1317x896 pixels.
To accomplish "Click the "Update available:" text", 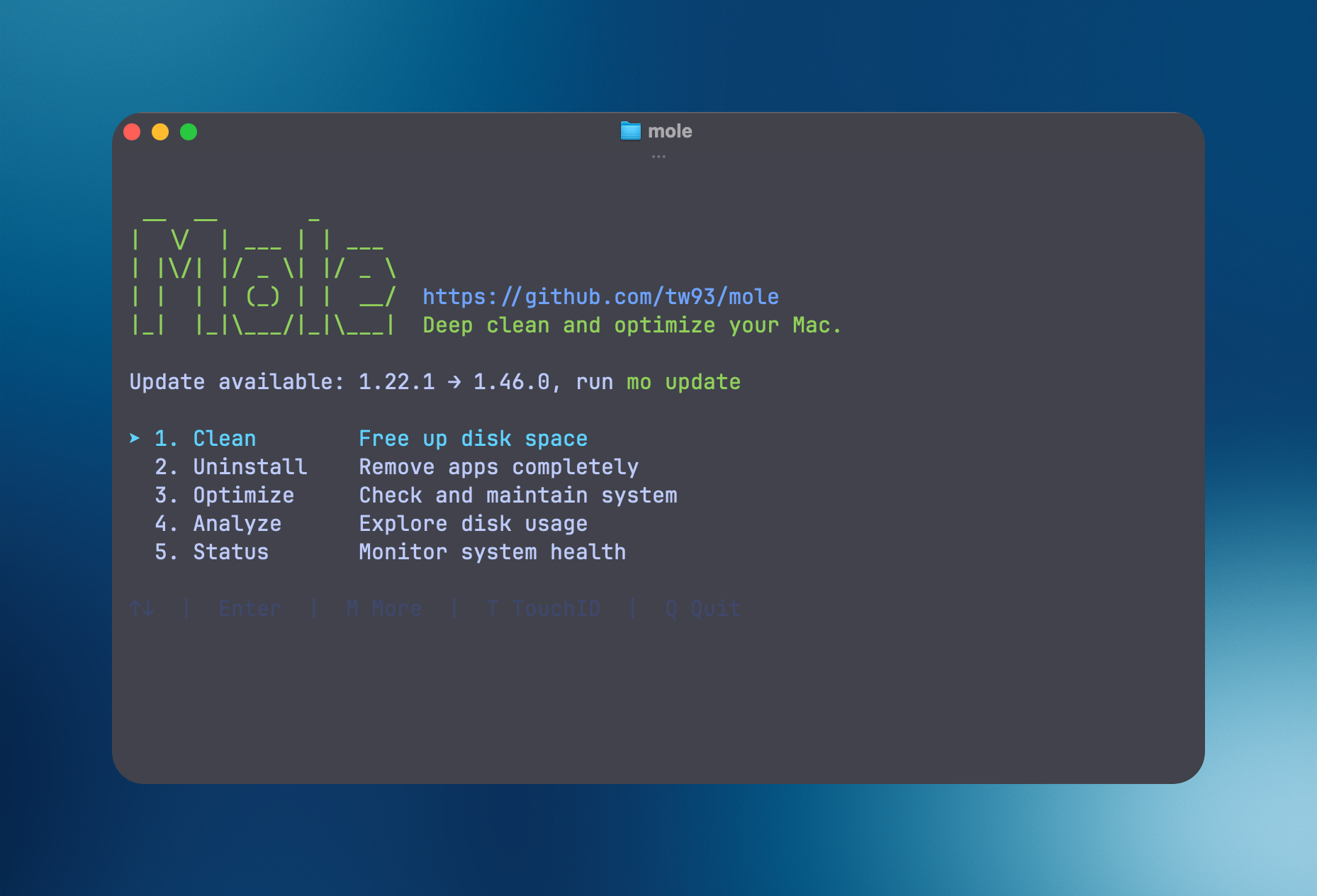I will (237, 382).
